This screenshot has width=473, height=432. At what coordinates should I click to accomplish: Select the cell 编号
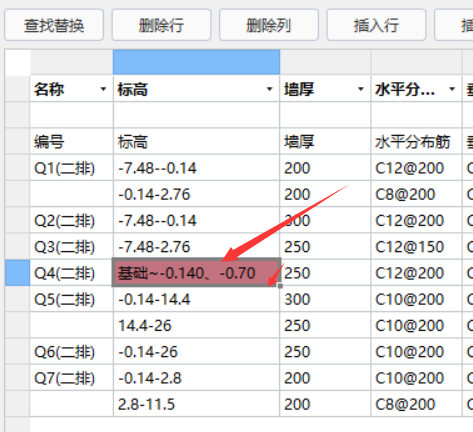(x=72, y=142)
